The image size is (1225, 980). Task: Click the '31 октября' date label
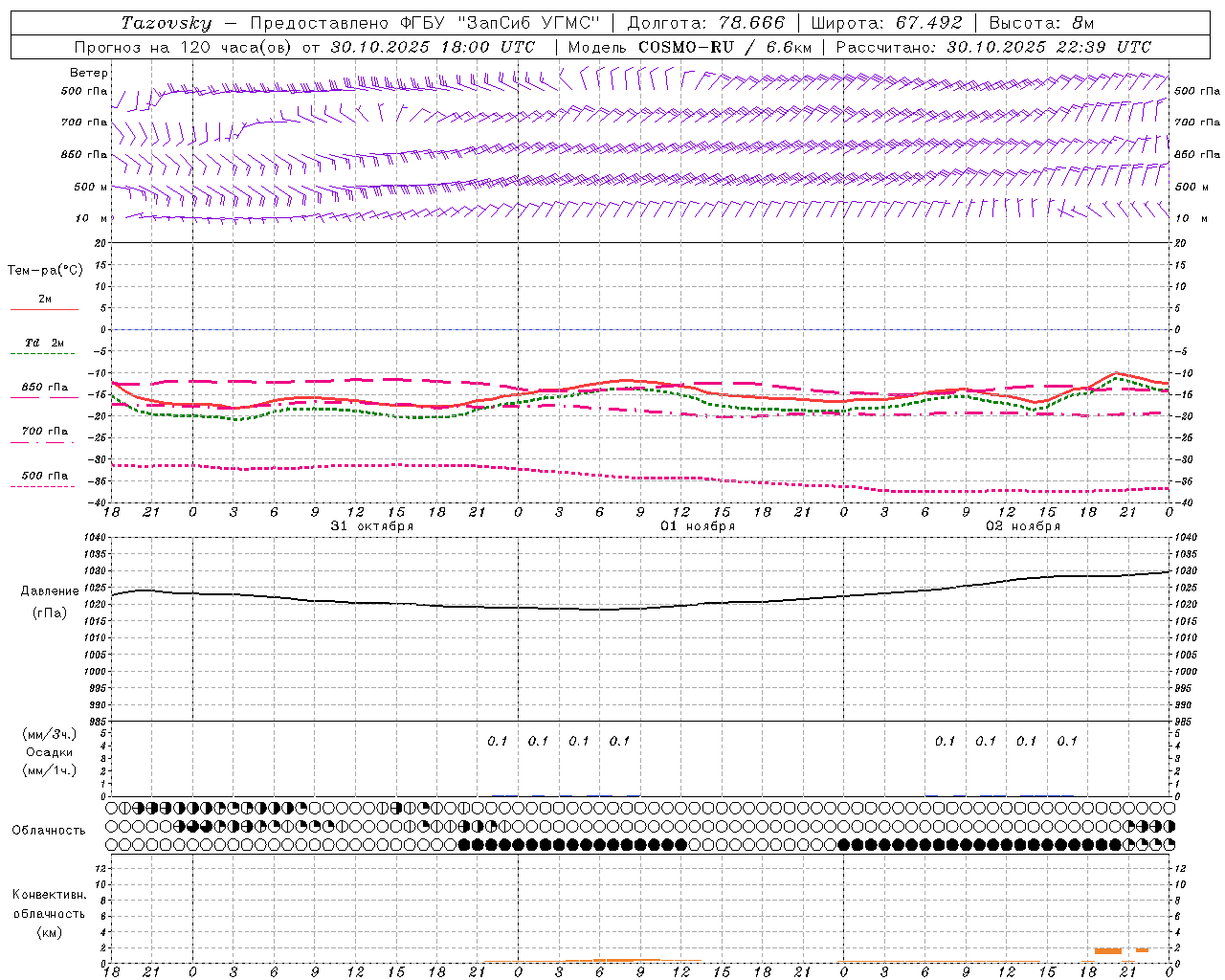tap(372, 526)
